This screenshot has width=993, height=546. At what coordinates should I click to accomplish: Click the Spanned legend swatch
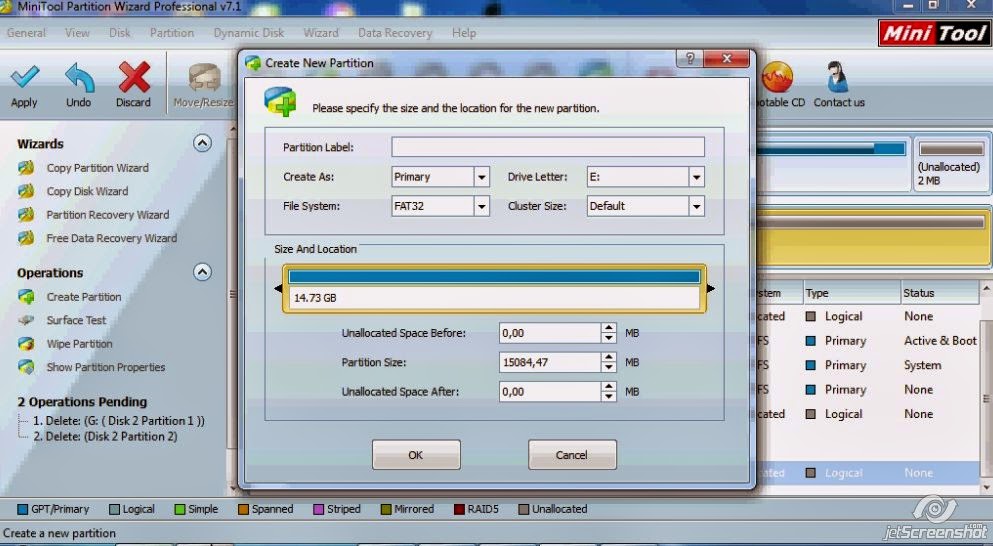pos(243,509)
